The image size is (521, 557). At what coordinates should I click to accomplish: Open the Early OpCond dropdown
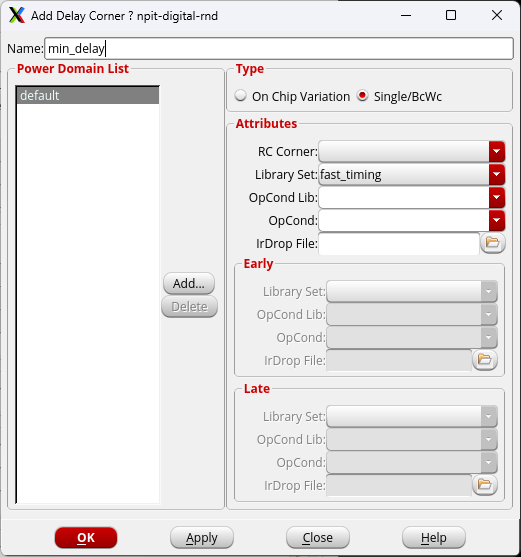click(x=489, y=337)
